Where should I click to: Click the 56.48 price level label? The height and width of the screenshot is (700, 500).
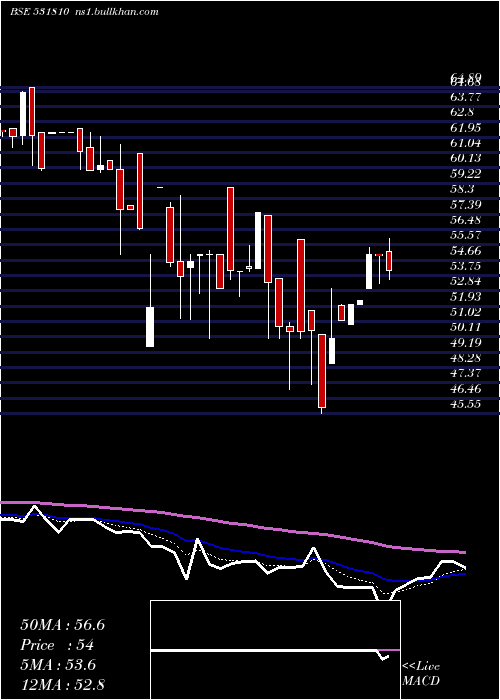coord(466,220)
